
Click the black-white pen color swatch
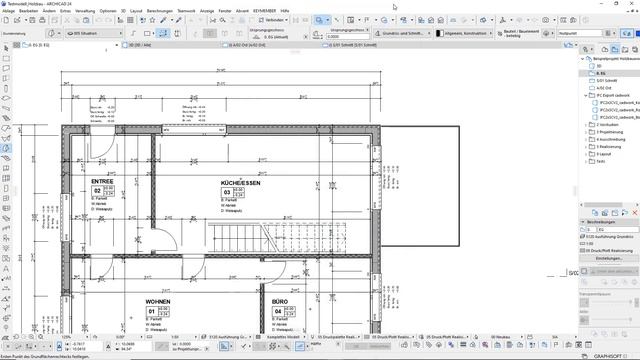pyautogui.click(x=440, y=33)
